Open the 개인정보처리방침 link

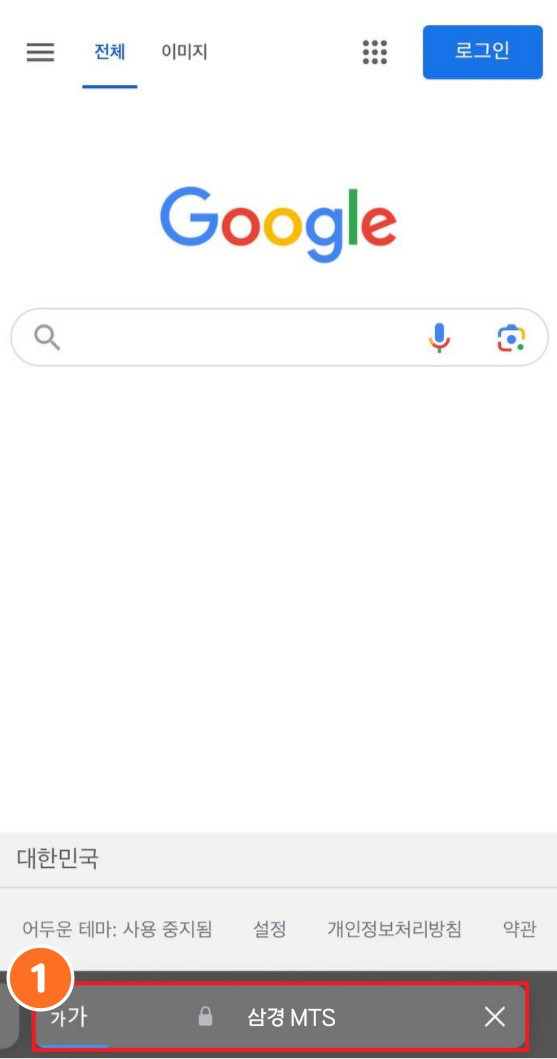point(394,929)
